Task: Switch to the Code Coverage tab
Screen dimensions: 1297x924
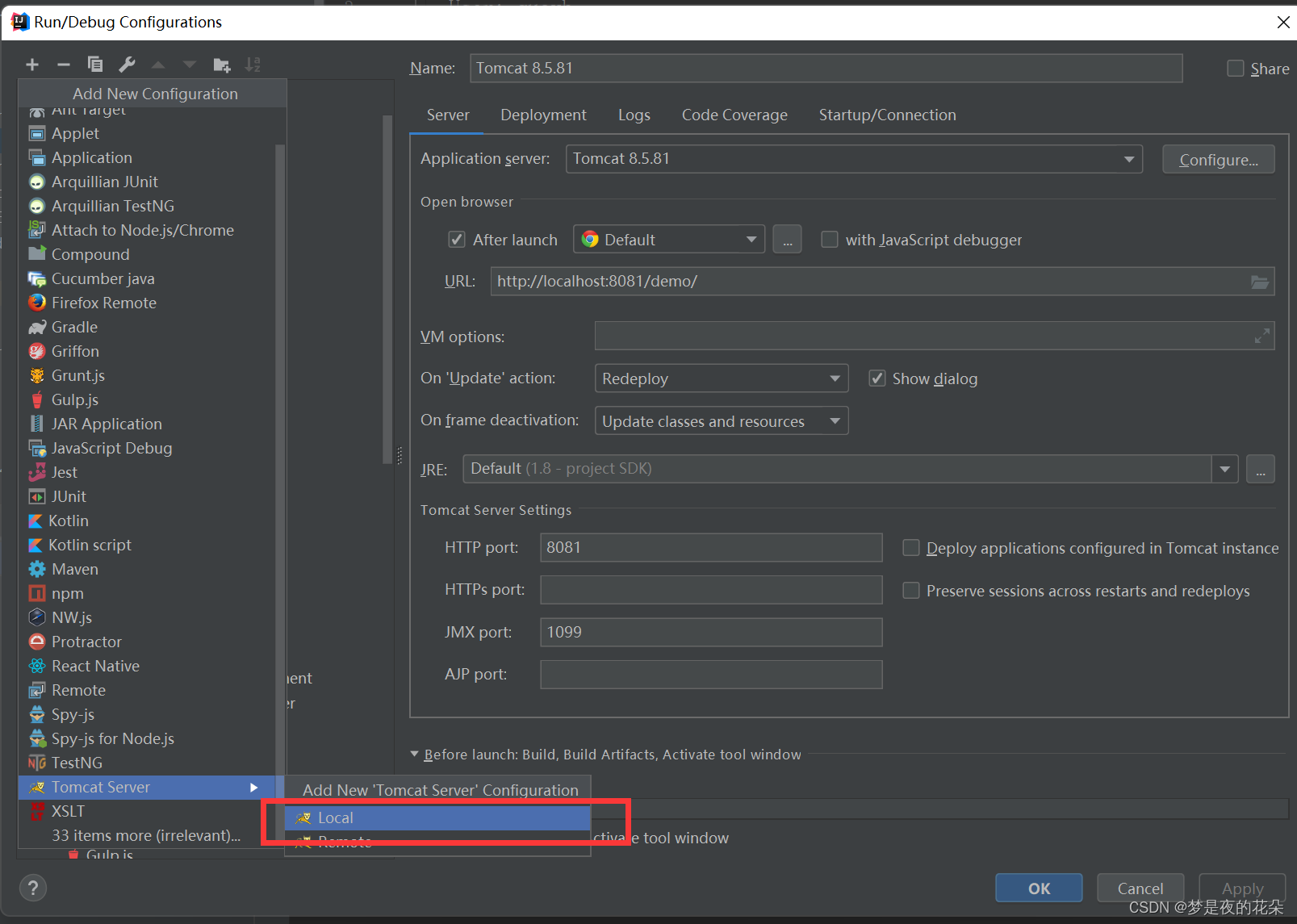Action: pos(734,115)
